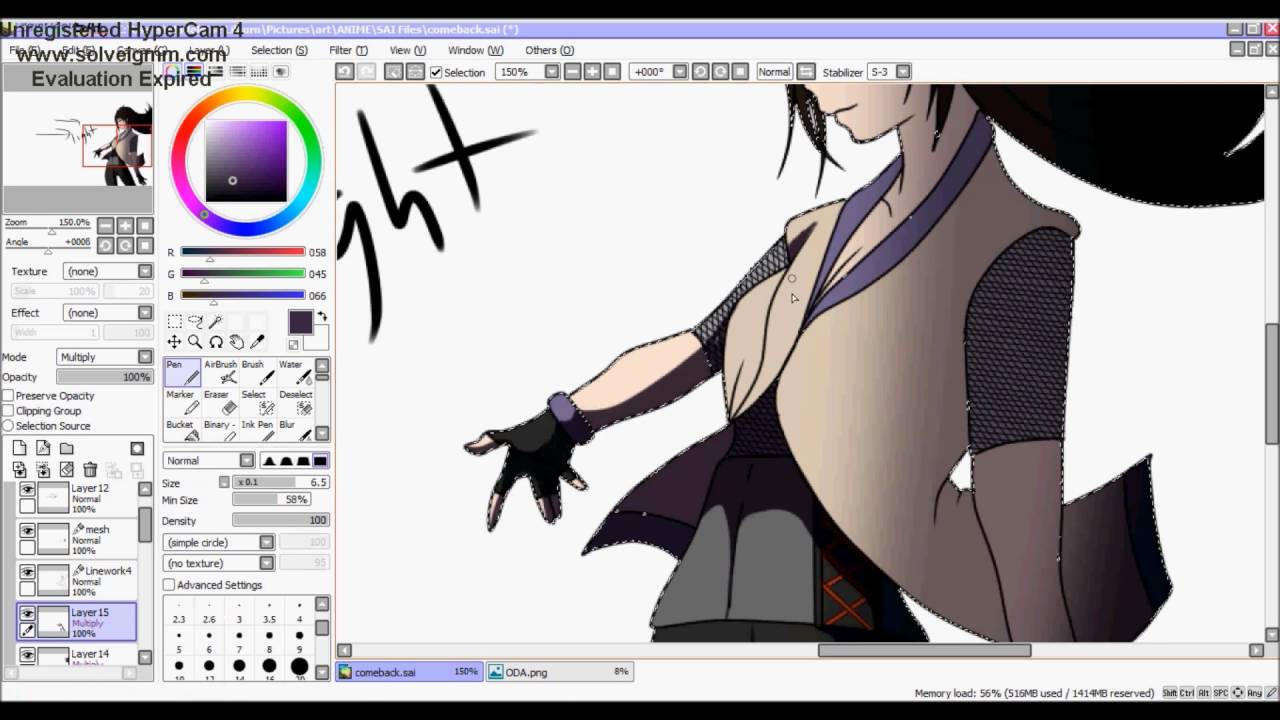The height and width of the screenshot is (720, 1280).
Task: Open the Selection menu
Action: (279, 50)
